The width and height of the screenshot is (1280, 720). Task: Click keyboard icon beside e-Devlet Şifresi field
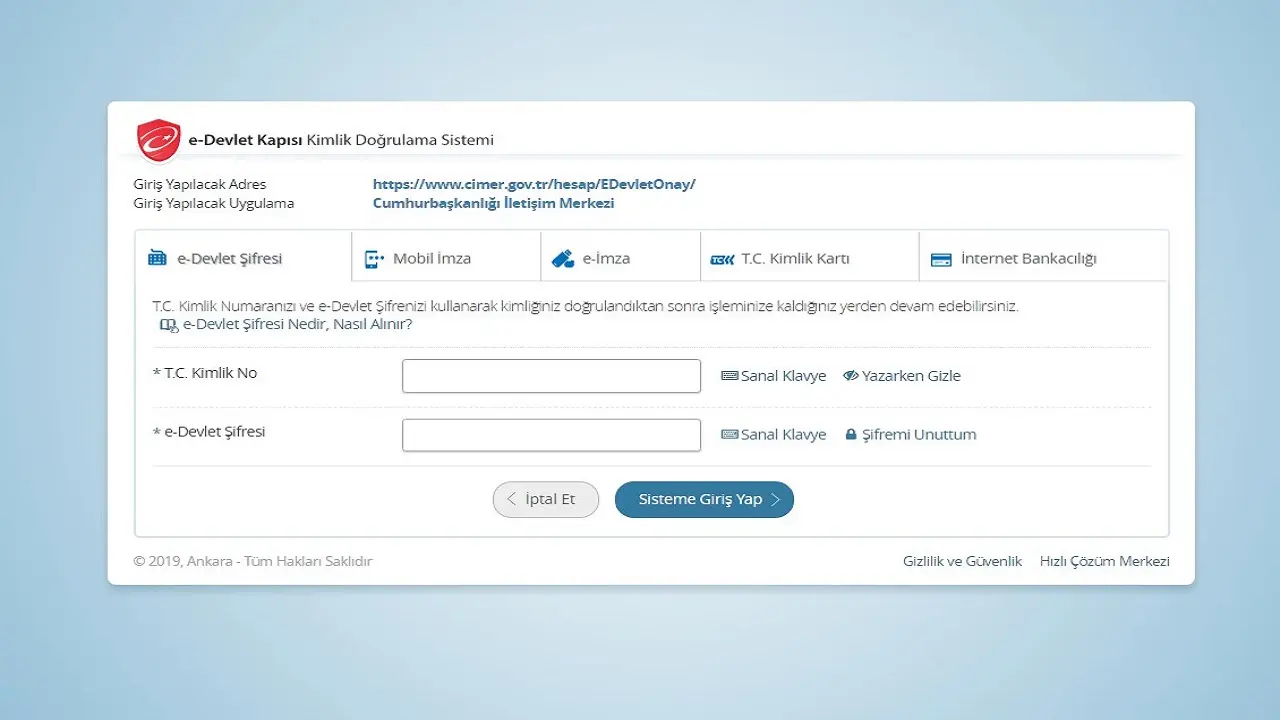click(730, 435)
